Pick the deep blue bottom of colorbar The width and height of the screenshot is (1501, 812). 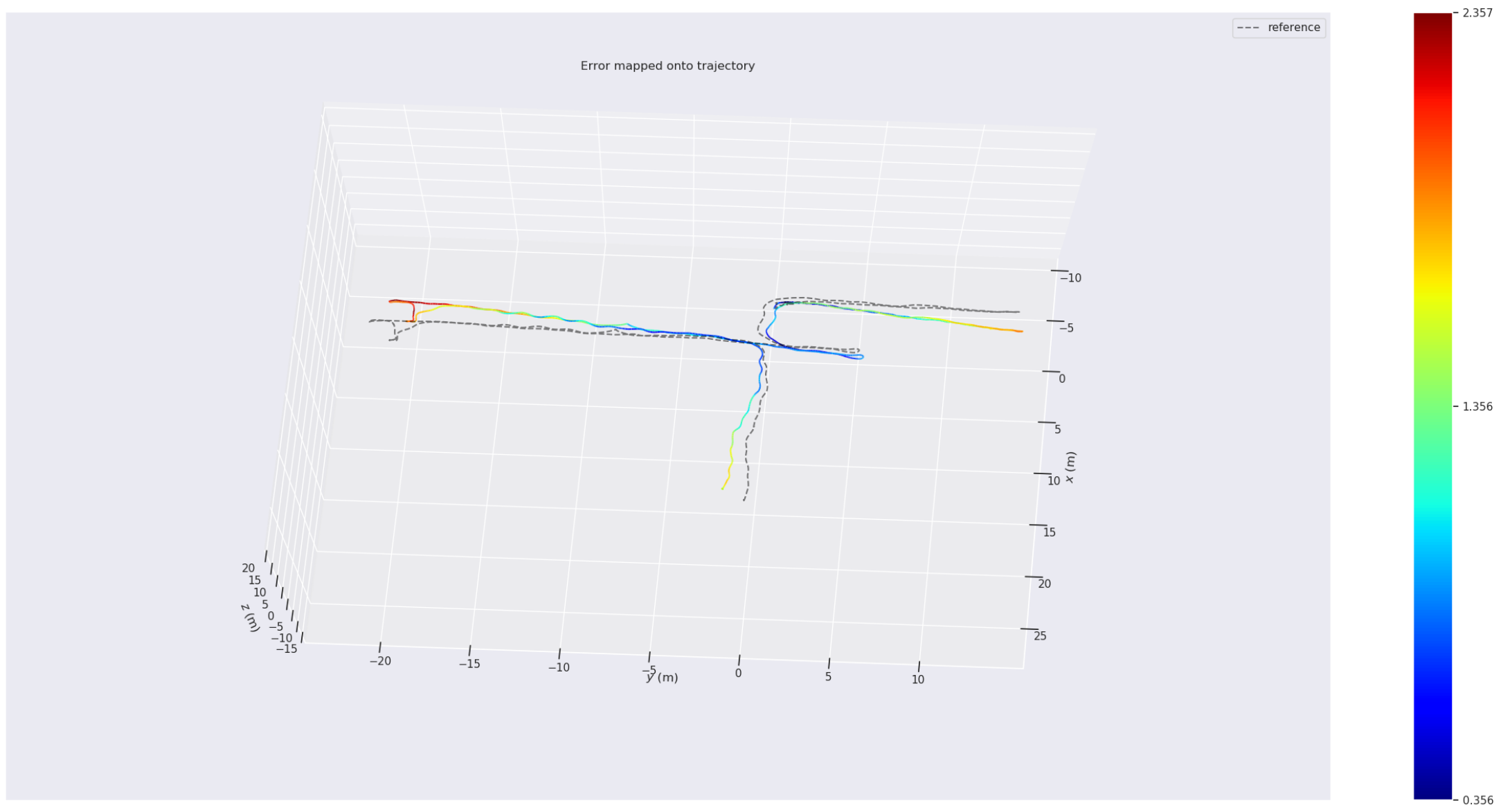(x=1432, y=793)
